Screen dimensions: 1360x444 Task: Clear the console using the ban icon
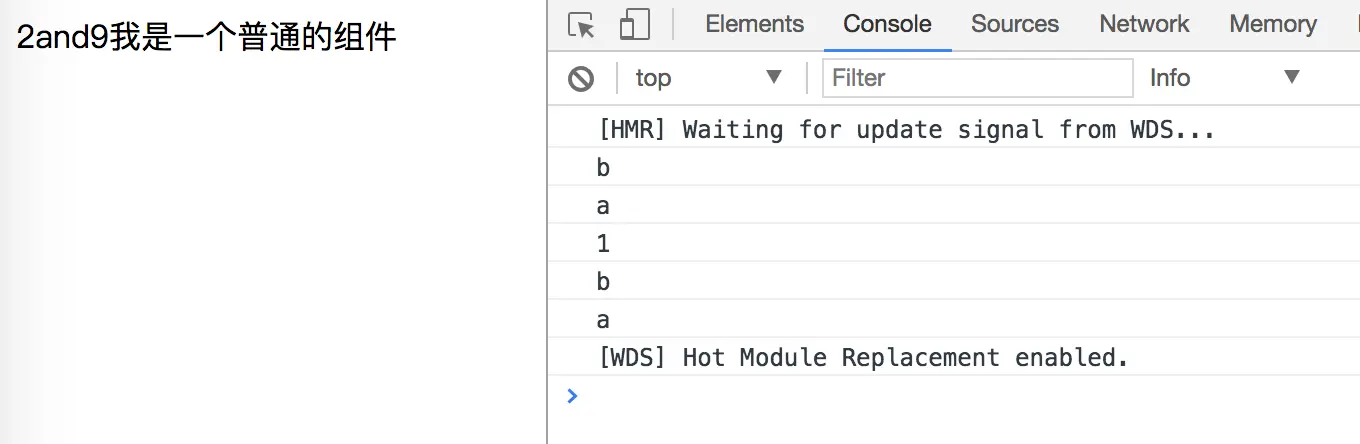click(581, 78)
